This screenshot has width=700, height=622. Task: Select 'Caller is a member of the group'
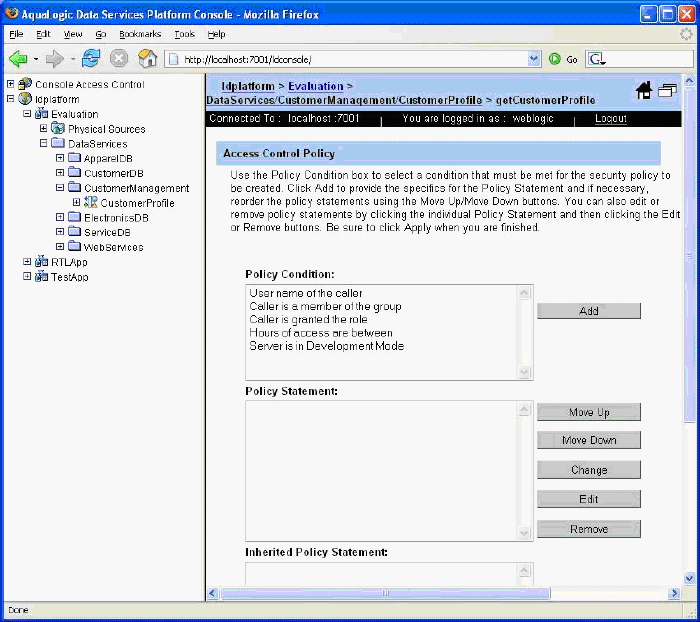(x=325, y=306)
